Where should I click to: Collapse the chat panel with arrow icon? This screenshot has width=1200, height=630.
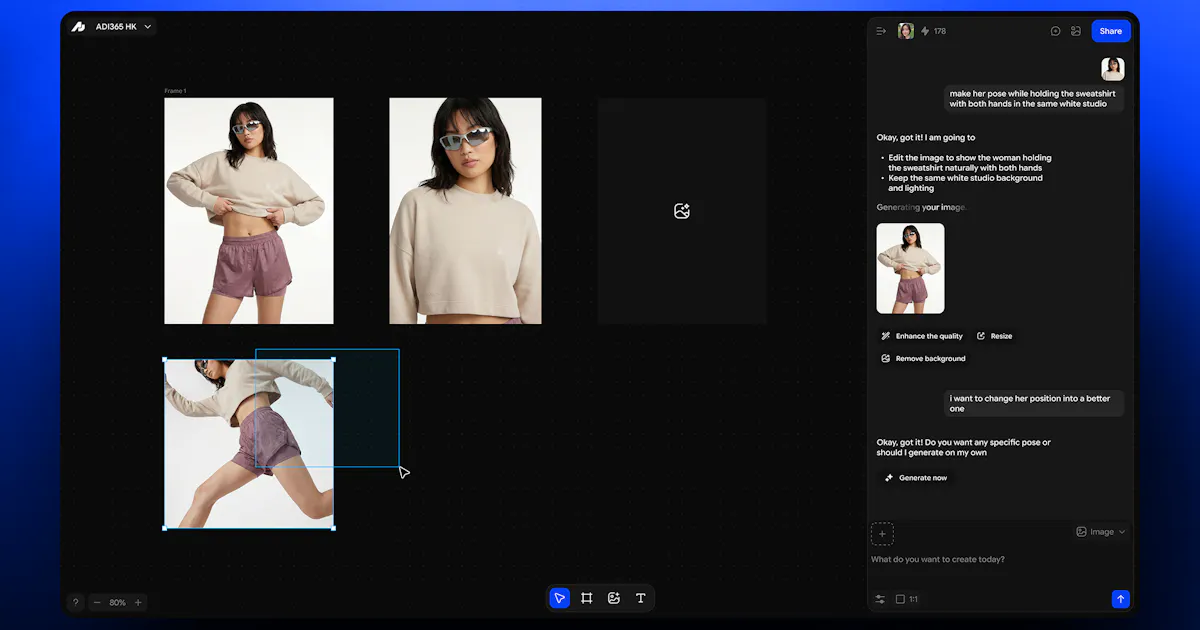(881, 31)
